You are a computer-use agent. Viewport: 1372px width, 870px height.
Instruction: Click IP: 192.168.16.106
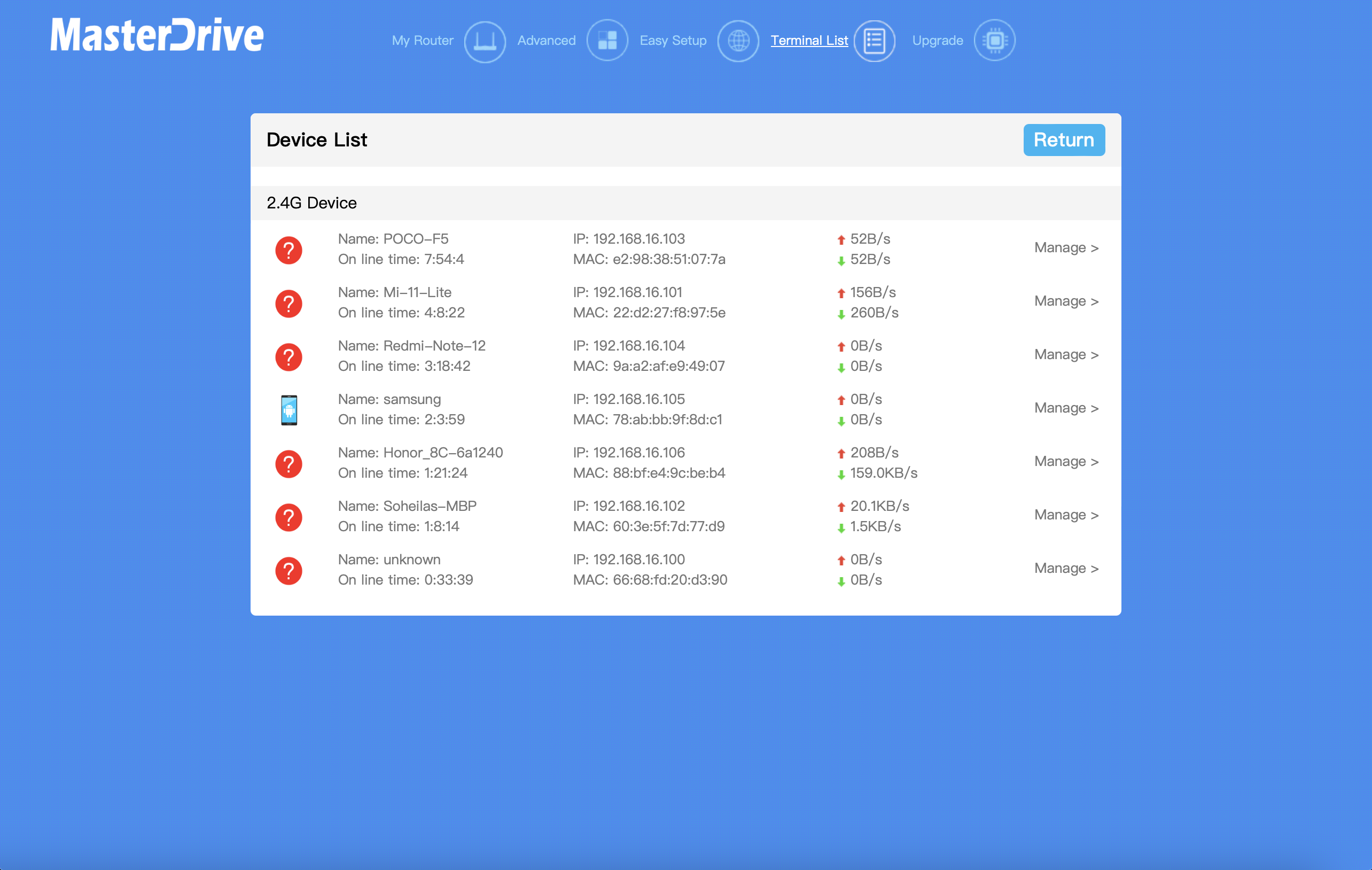(628, 453)
